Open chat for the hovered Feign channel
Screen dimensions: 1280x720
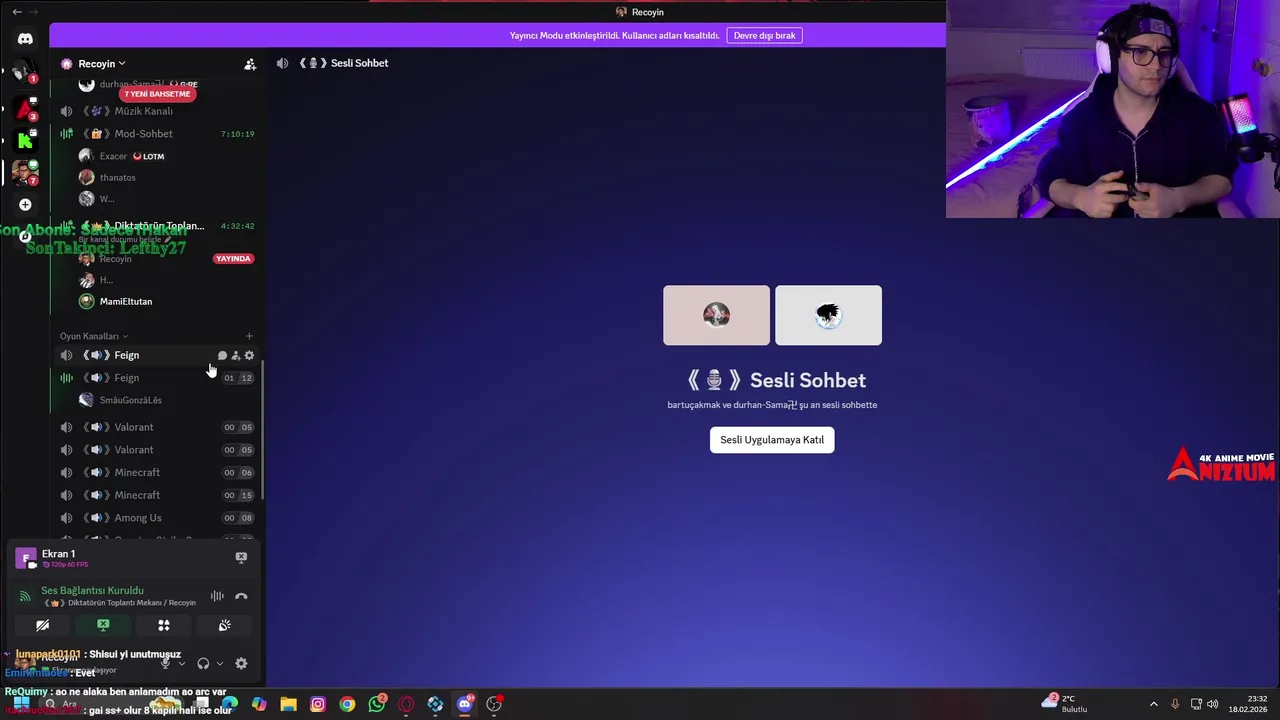point(222,355)
